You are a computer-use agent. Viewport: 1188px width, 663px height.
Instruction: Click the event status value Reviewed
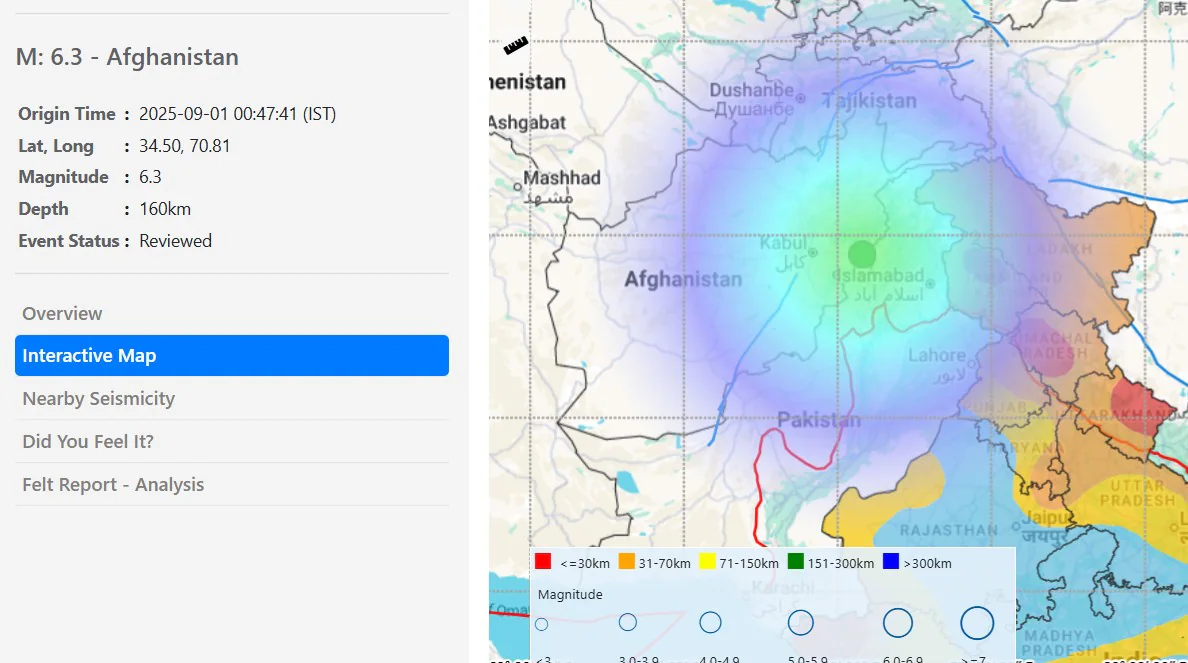point(175,241)
